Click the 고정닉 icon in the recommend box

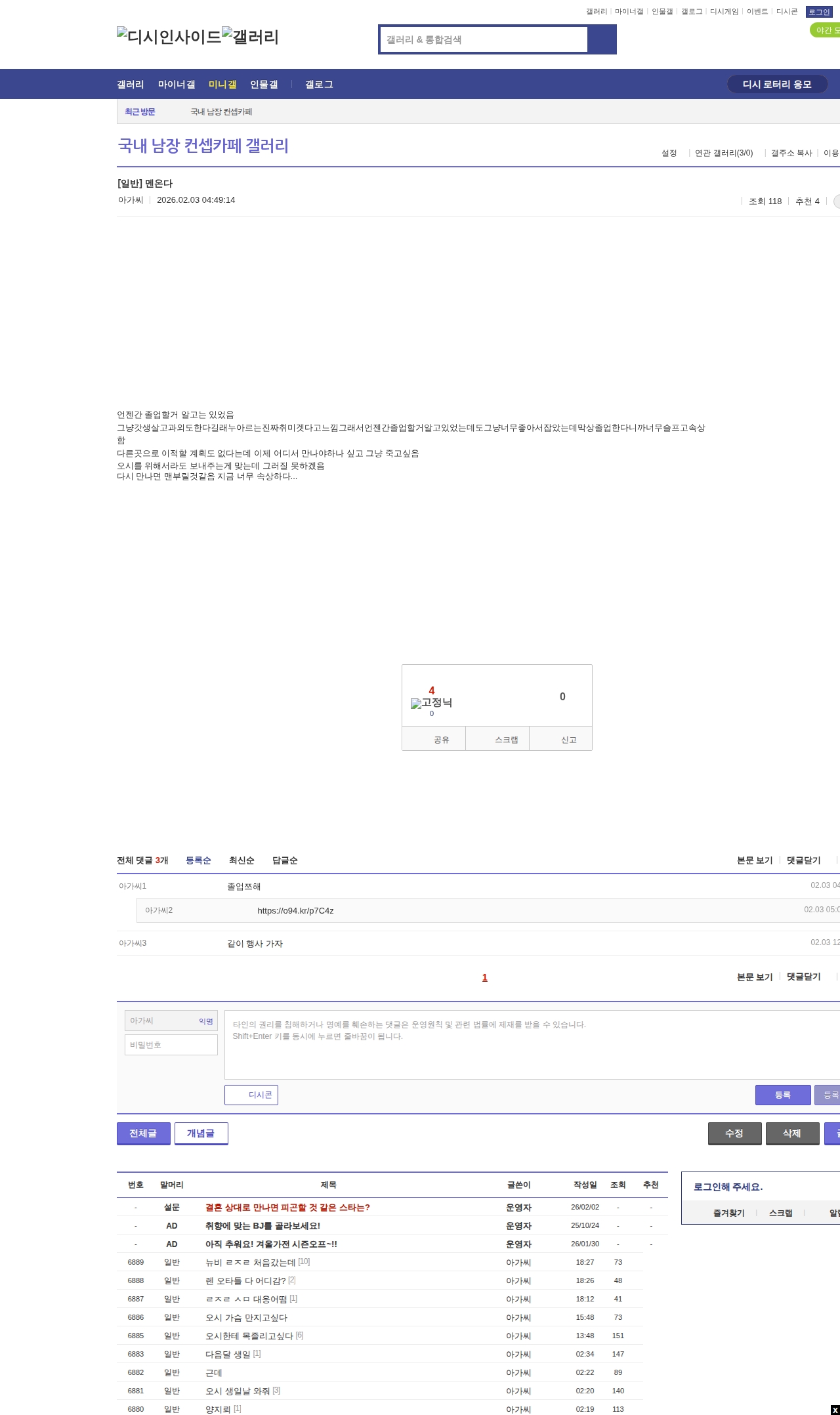click(x=431, y=703)
